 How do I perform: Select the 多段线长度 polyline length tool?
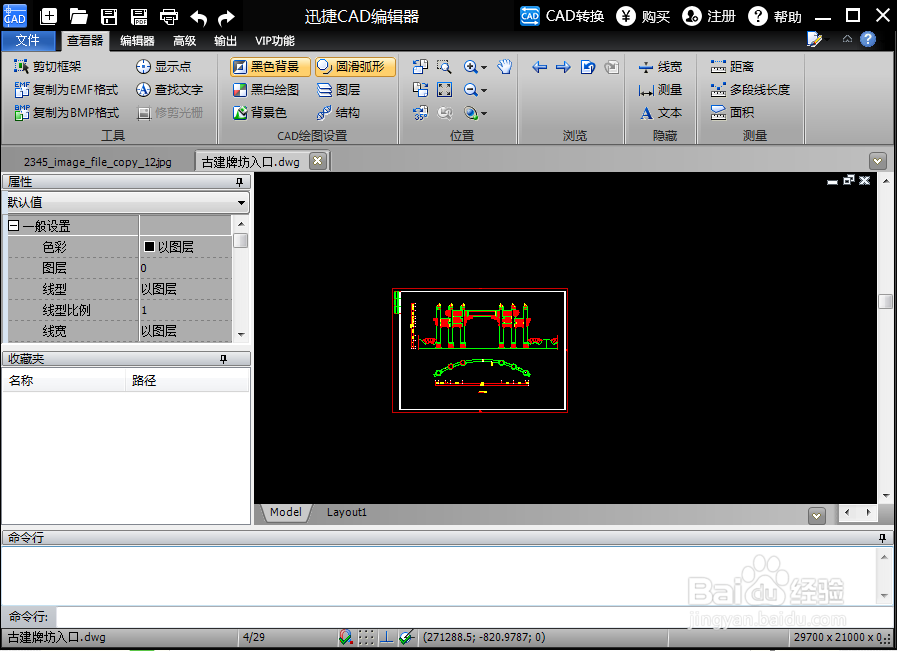point(750,89)
